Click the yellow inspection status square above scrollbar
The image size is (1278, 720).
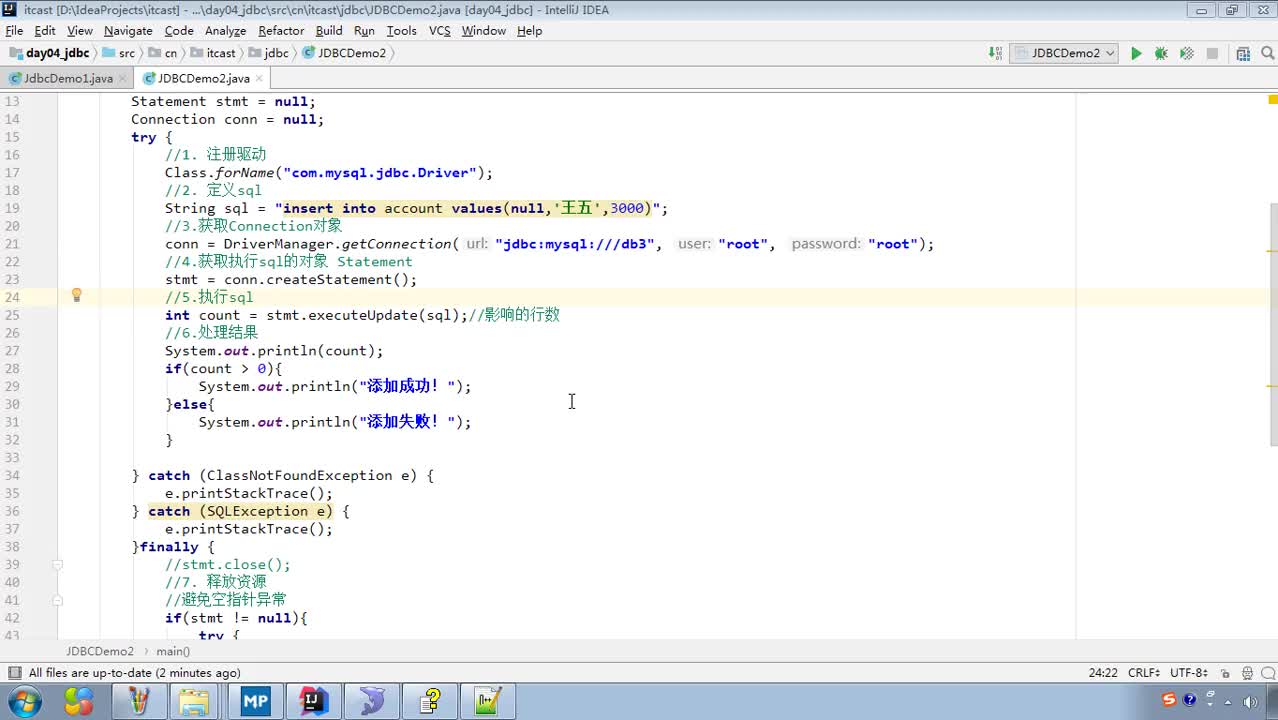[1272, 100]
